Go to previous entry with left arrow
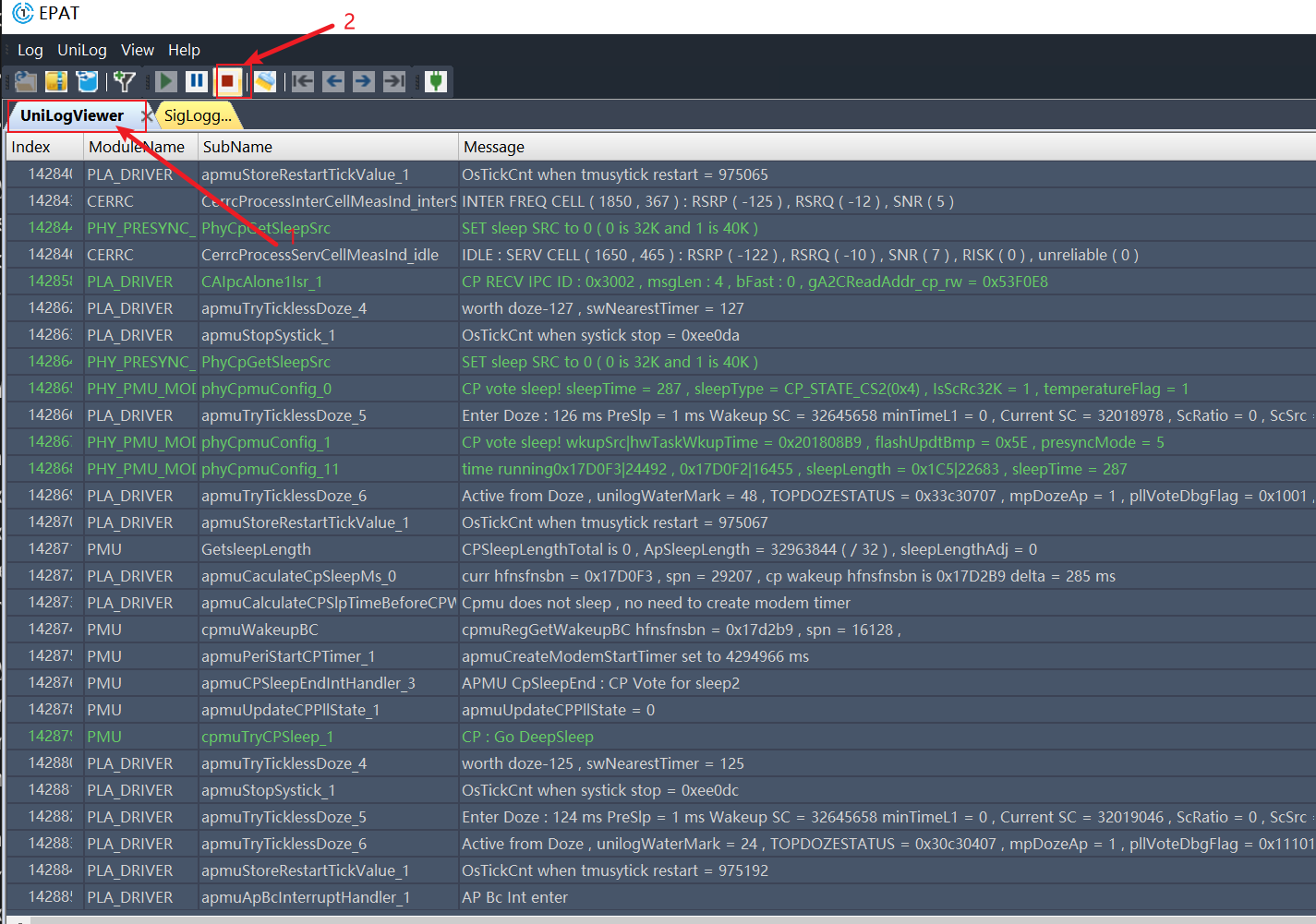 333,81
